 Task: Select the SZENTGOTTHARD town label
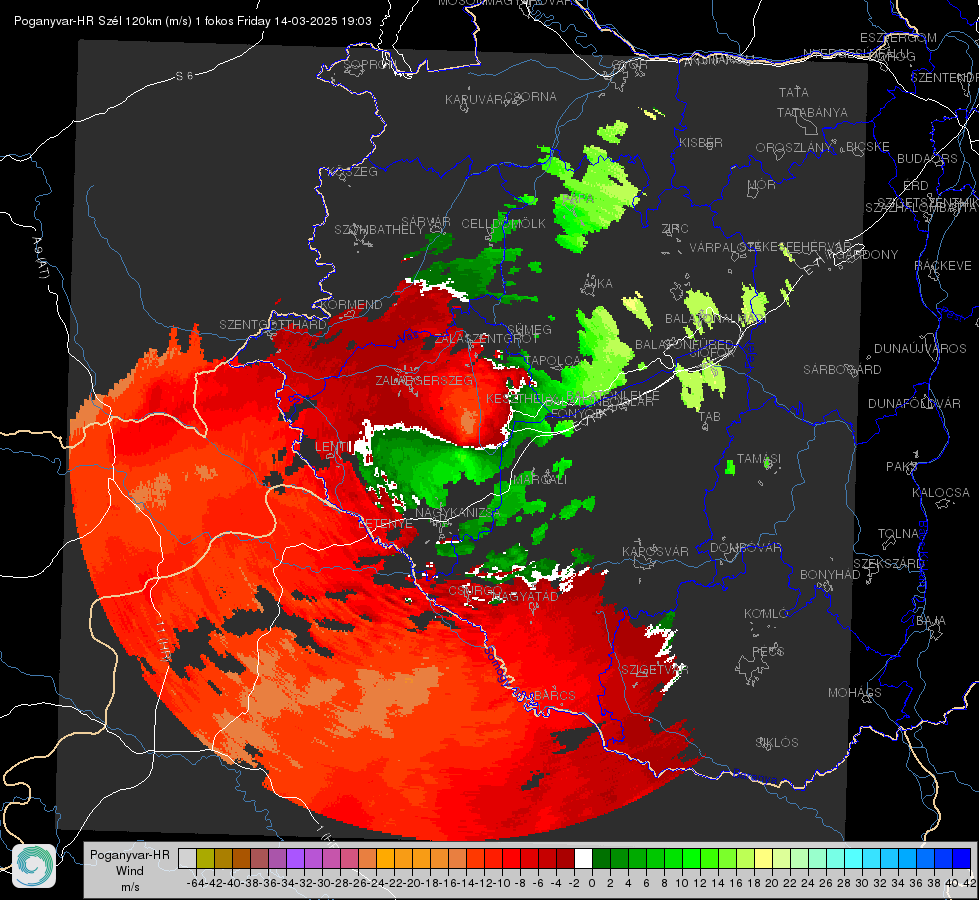pyautogui.click(x=273, y=325)
